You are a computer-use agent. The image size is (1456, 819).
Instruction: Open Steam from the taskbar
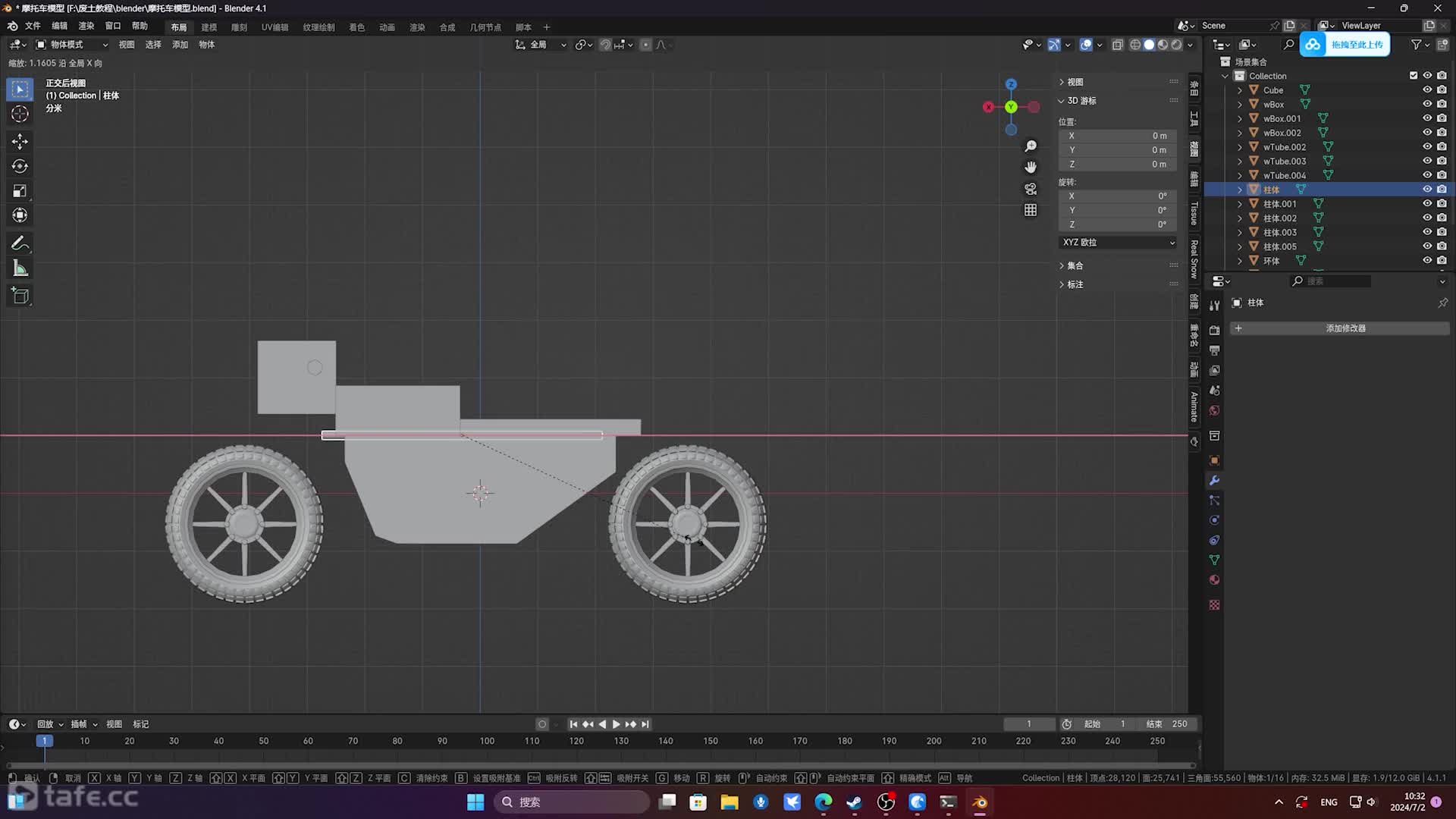click(854, 802)
